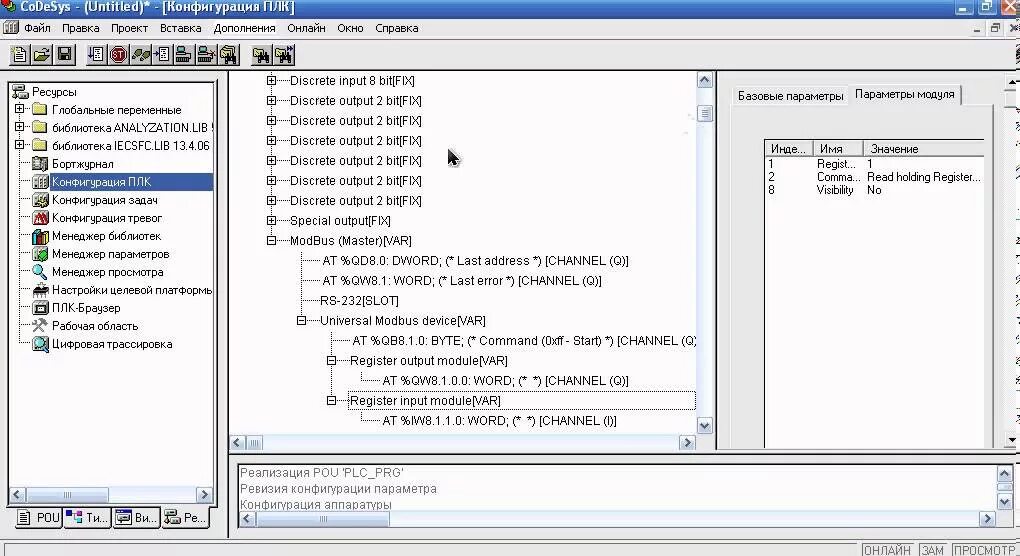Switch to Параметры модуля tab

coord(905,94)
